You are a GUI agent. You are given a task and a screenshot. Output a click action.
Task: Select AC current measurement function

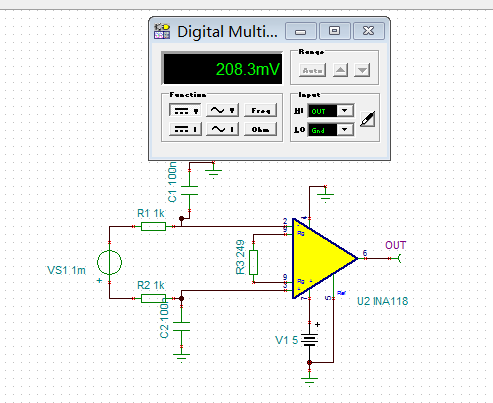(222, 129)
